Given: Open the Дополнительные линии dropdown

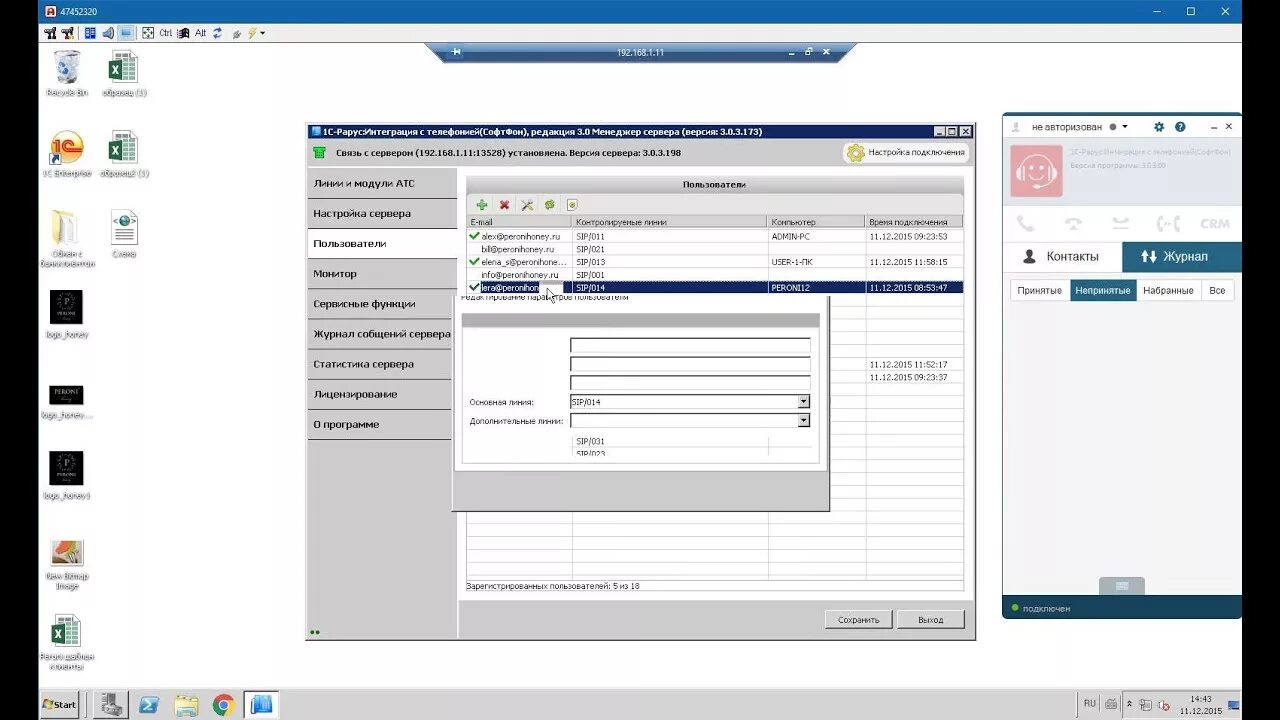Looking at the screenshot, I should [803, 421].
